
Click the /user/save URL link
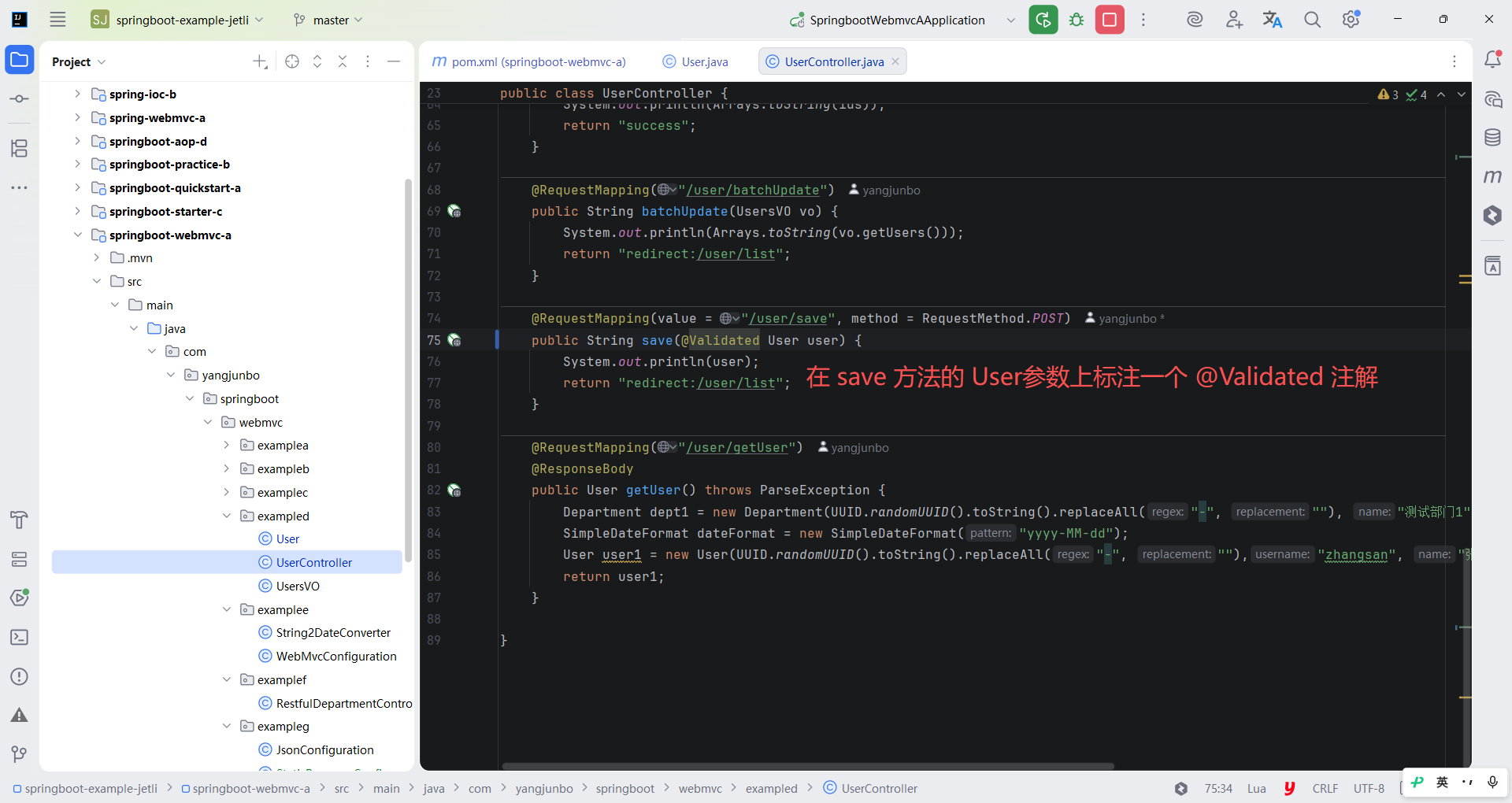coord(788,318)
